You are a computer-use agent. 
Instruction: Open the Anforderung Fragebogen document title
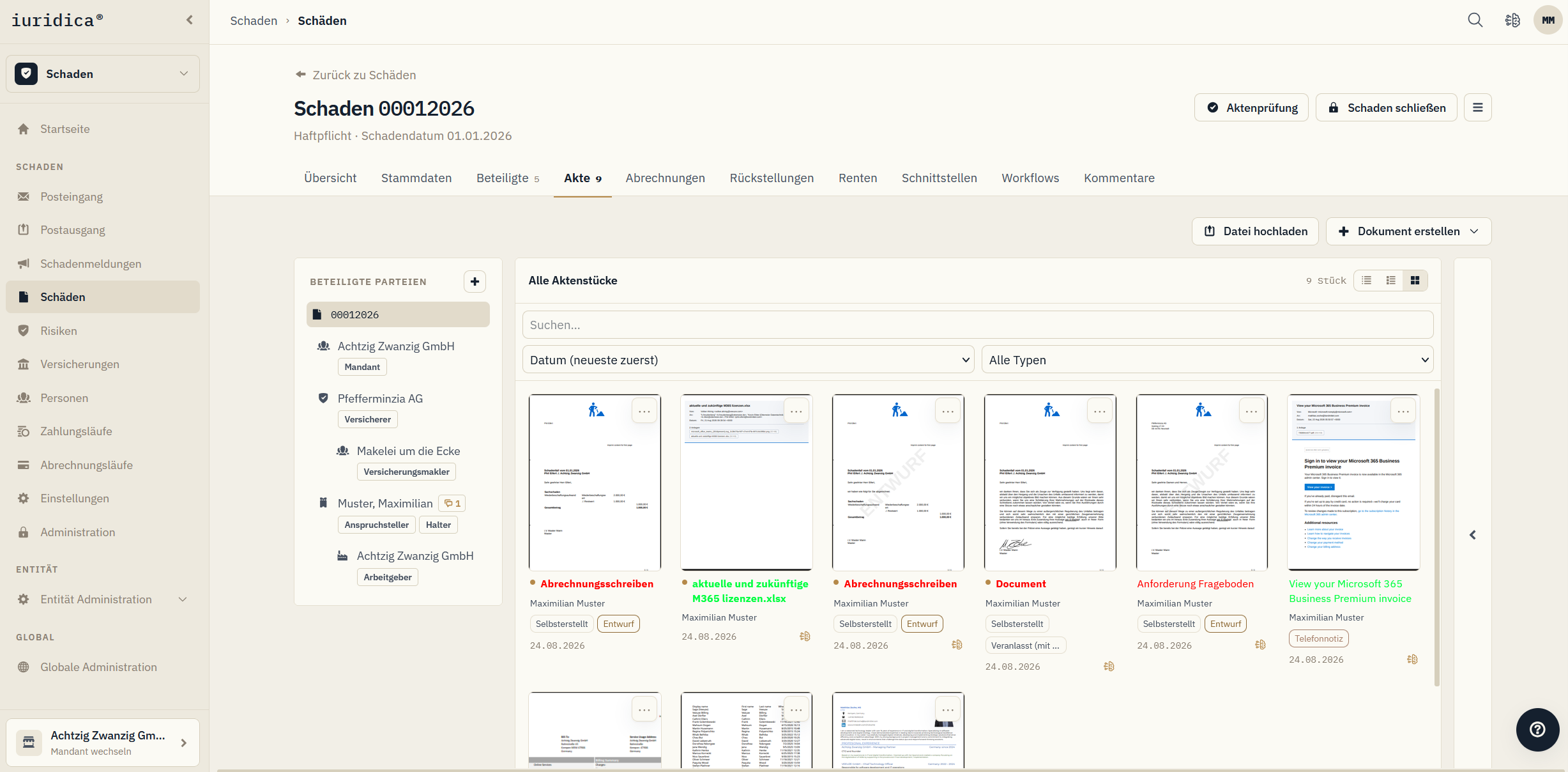coord(1195,584)
